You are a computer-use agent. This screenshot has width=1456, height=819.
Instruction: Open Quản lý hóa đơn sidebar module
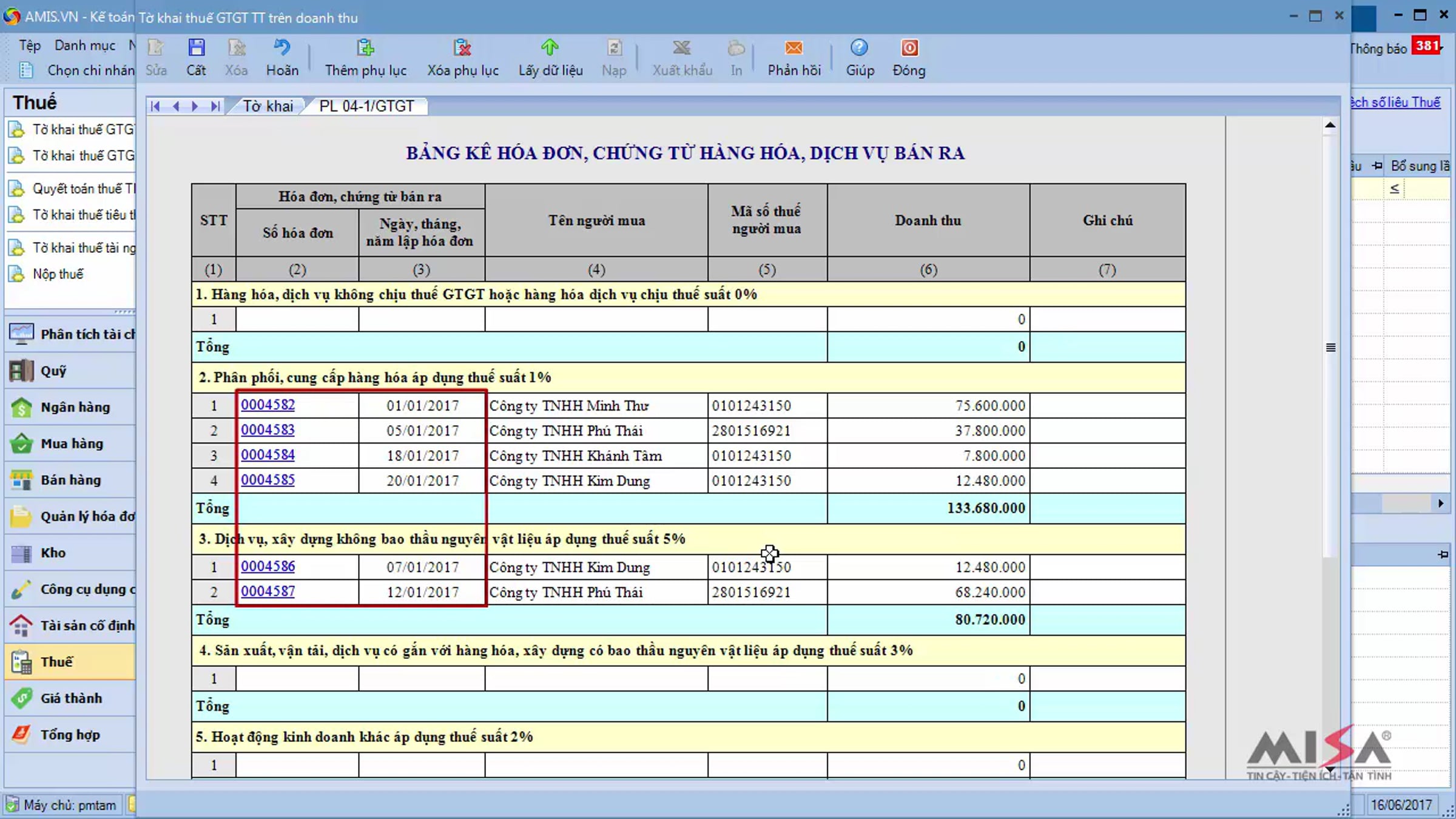[x=70, y=516]
